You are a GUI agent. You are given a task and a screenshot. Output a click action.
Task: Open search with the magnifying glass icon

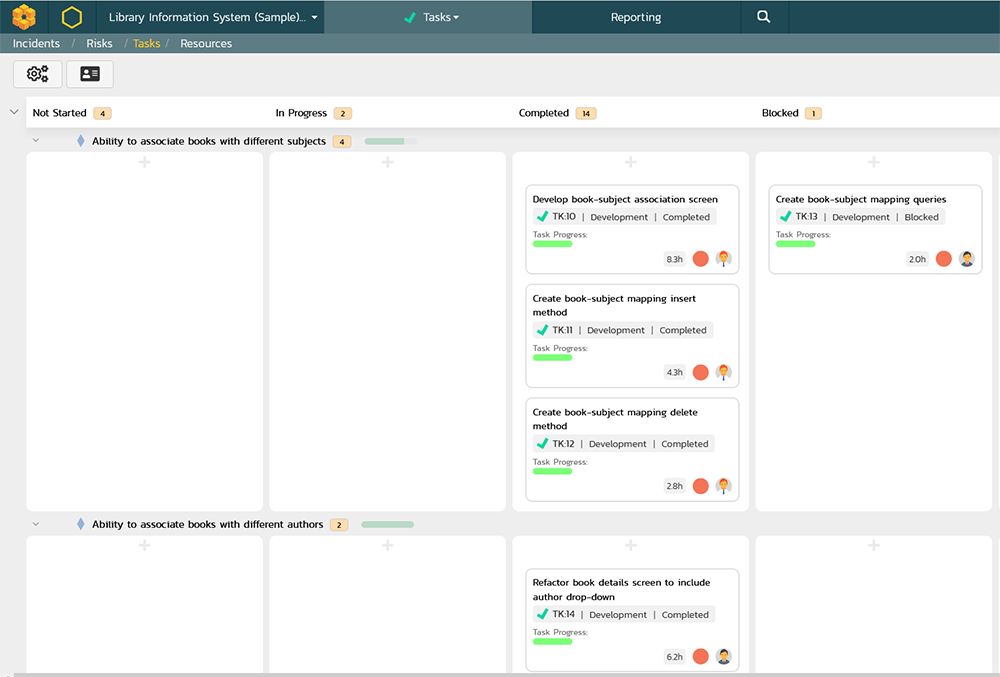[x=764, y=17]
